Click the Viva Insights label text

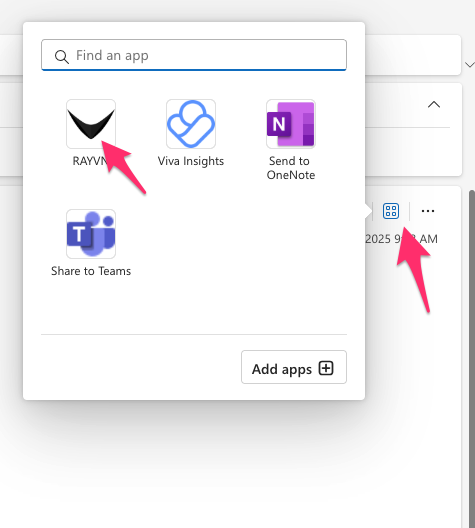(191, 161)
